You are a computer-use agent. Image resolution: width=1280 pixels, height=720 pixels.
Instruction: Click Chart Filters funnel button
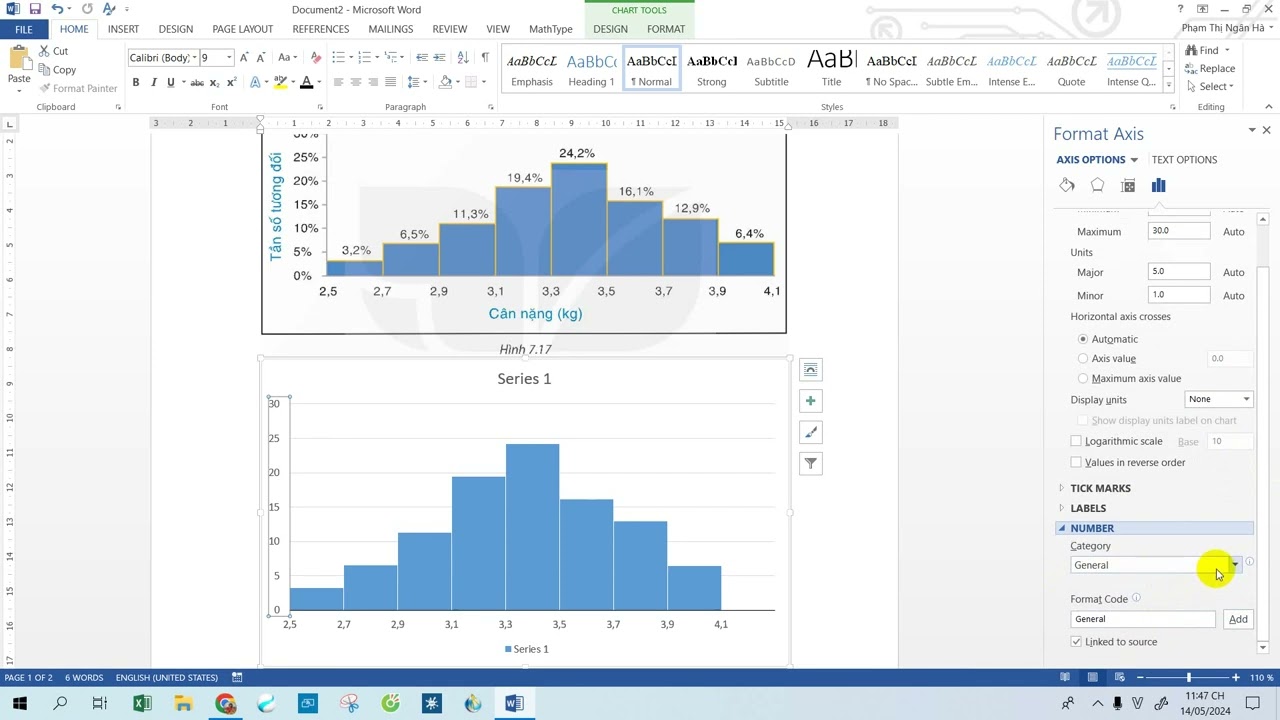pos(810,463)
